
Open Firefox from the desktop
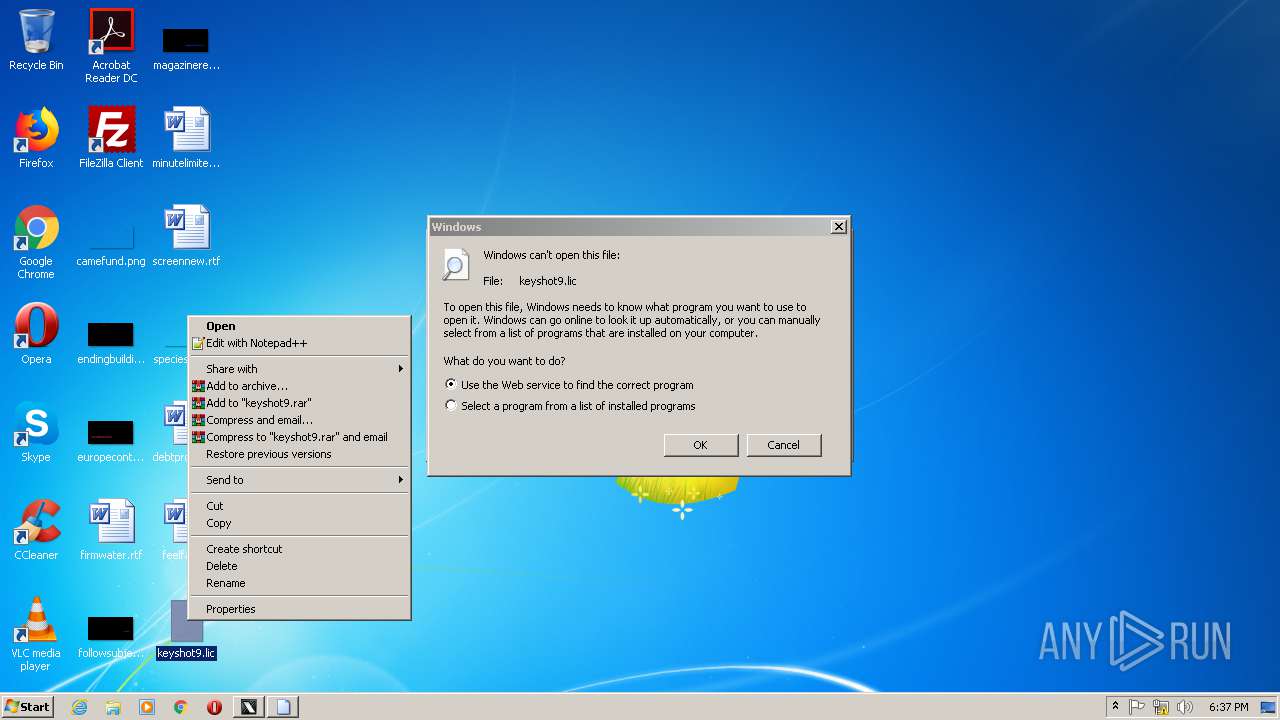pyautogui.click(x=36, y=138)
